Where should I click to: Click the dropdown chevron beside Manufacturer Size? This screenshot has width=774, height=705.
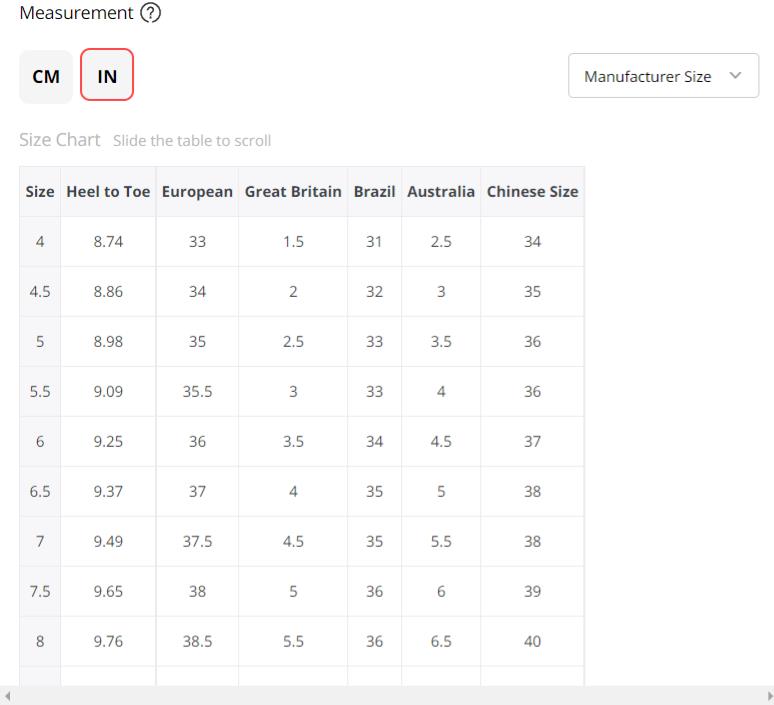tap(736, 76)
